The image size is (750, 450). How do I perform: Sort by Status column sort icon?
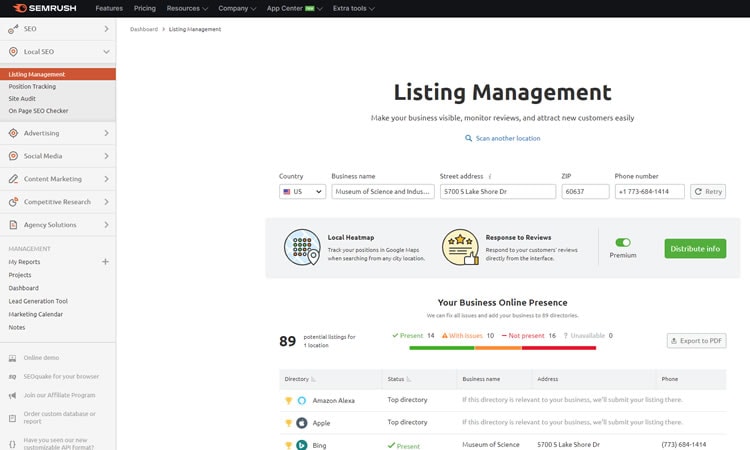coord(408,379)
